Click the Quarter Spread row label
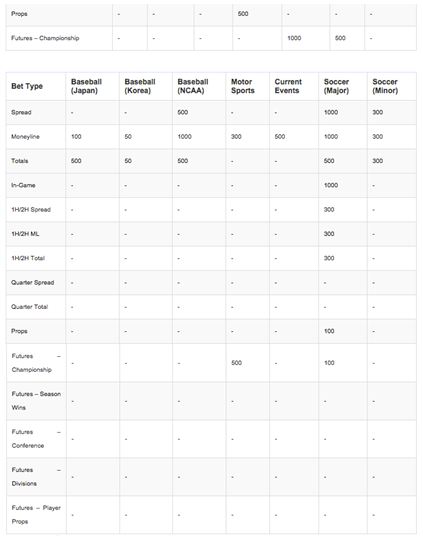Image resolution: width=423 pixels, height=541 pixels. tap(32, 282)
